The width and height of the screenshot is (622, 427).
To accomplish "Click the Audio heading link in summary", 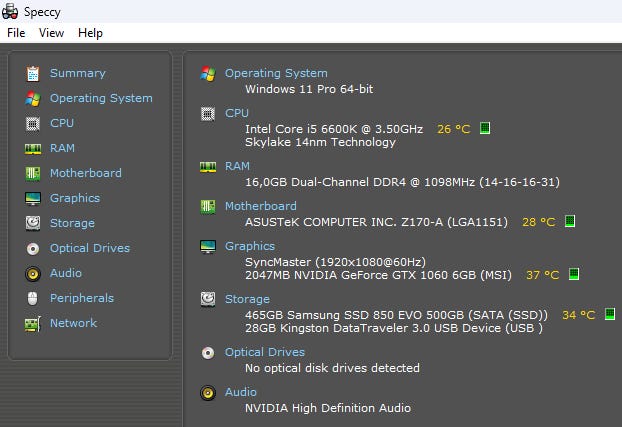I will [x=241, y=392].
